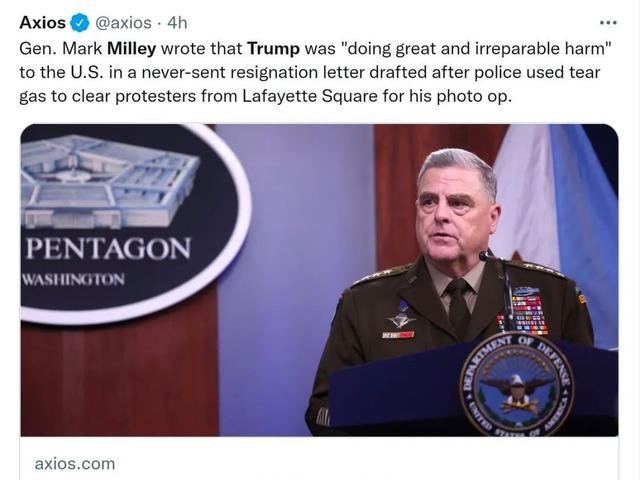
Task: Click the PENTAGON lettering on the oval sign
Action: tap(108, 248)
